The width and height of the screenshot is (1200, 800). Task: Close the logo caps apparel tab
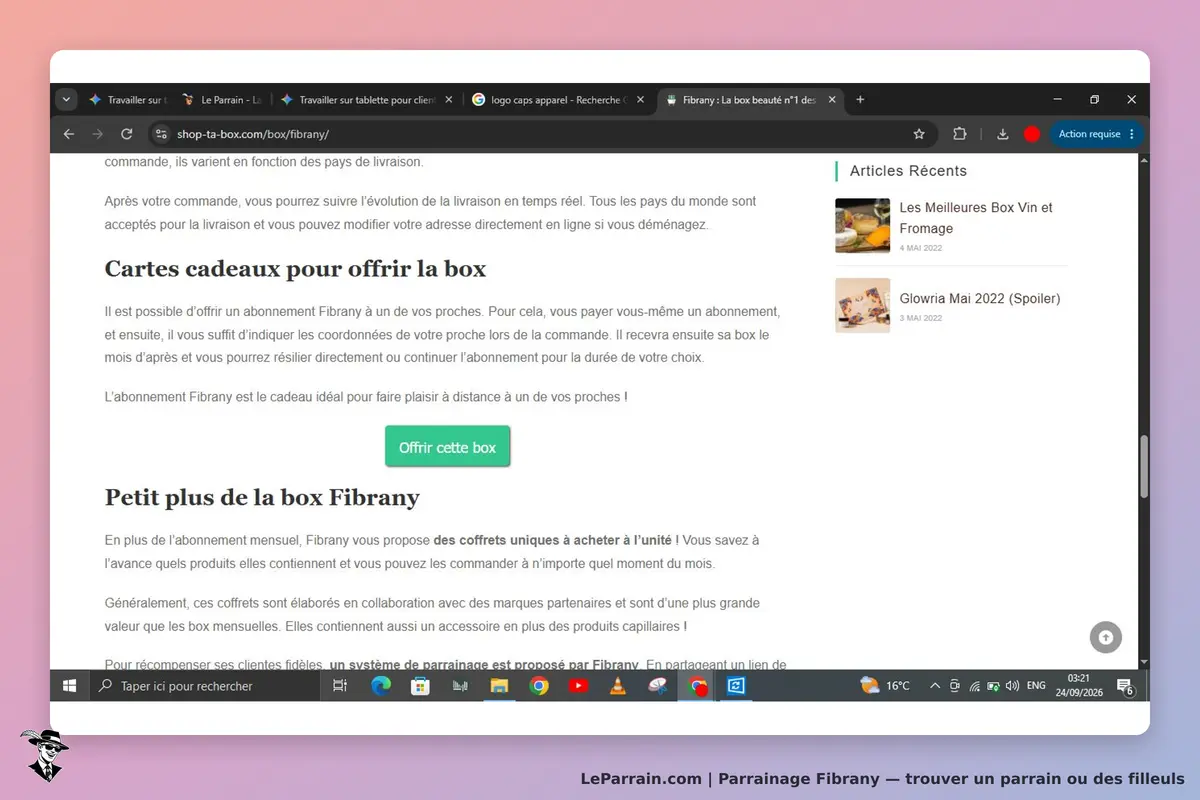(x=641, y=100)
